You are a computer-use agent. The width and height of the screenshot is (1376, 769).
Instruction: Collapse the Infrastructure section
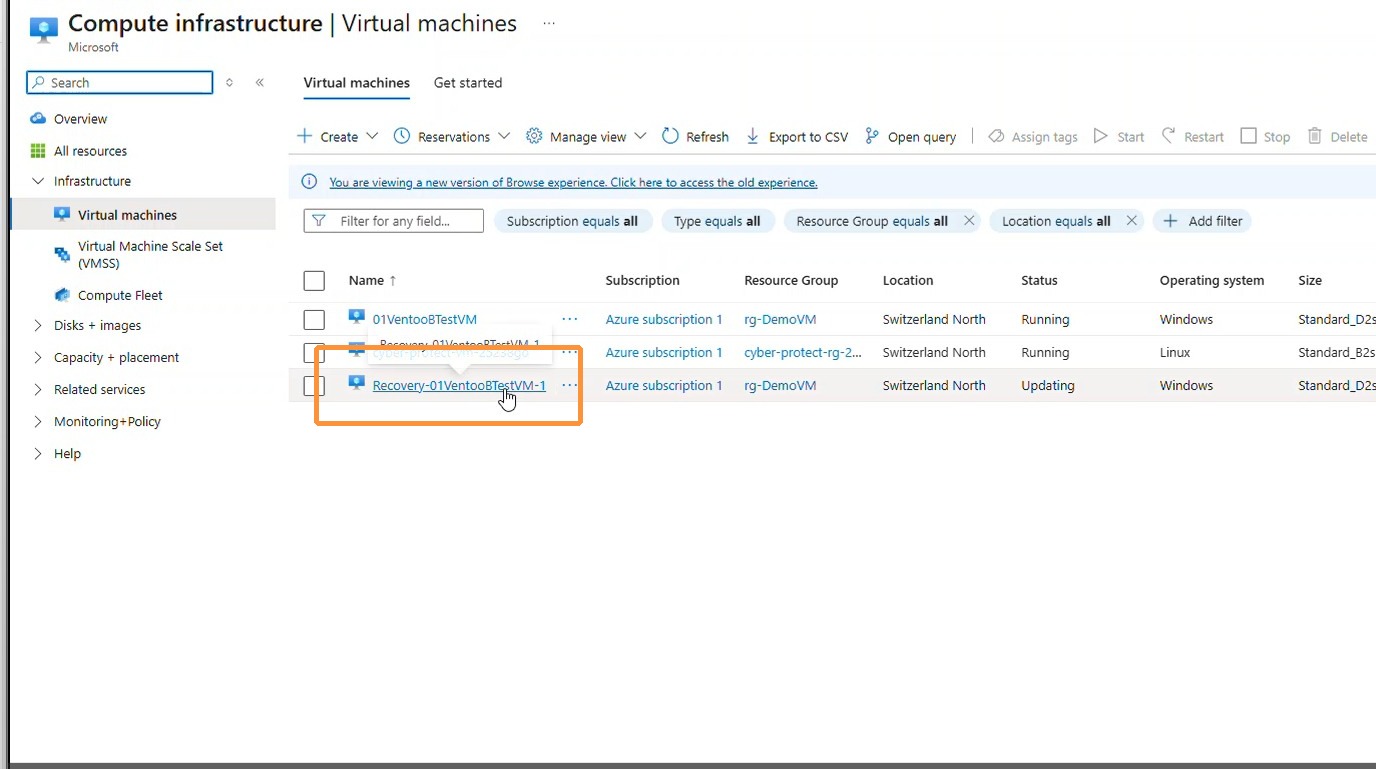(38, 181)
